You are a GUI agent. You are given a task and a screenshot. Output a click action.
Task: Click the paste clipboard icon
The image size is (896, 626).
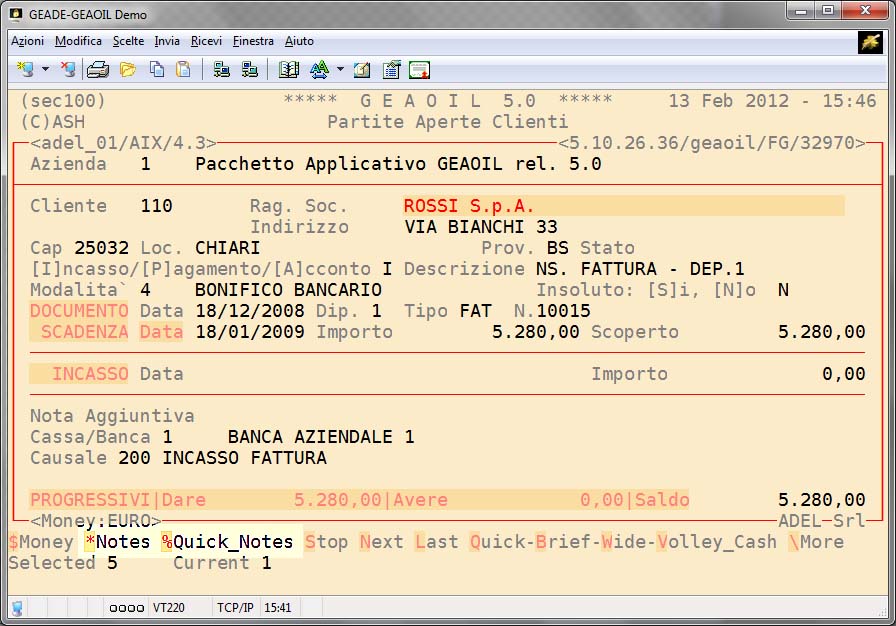pyautogui.click(x=183, y=70)
